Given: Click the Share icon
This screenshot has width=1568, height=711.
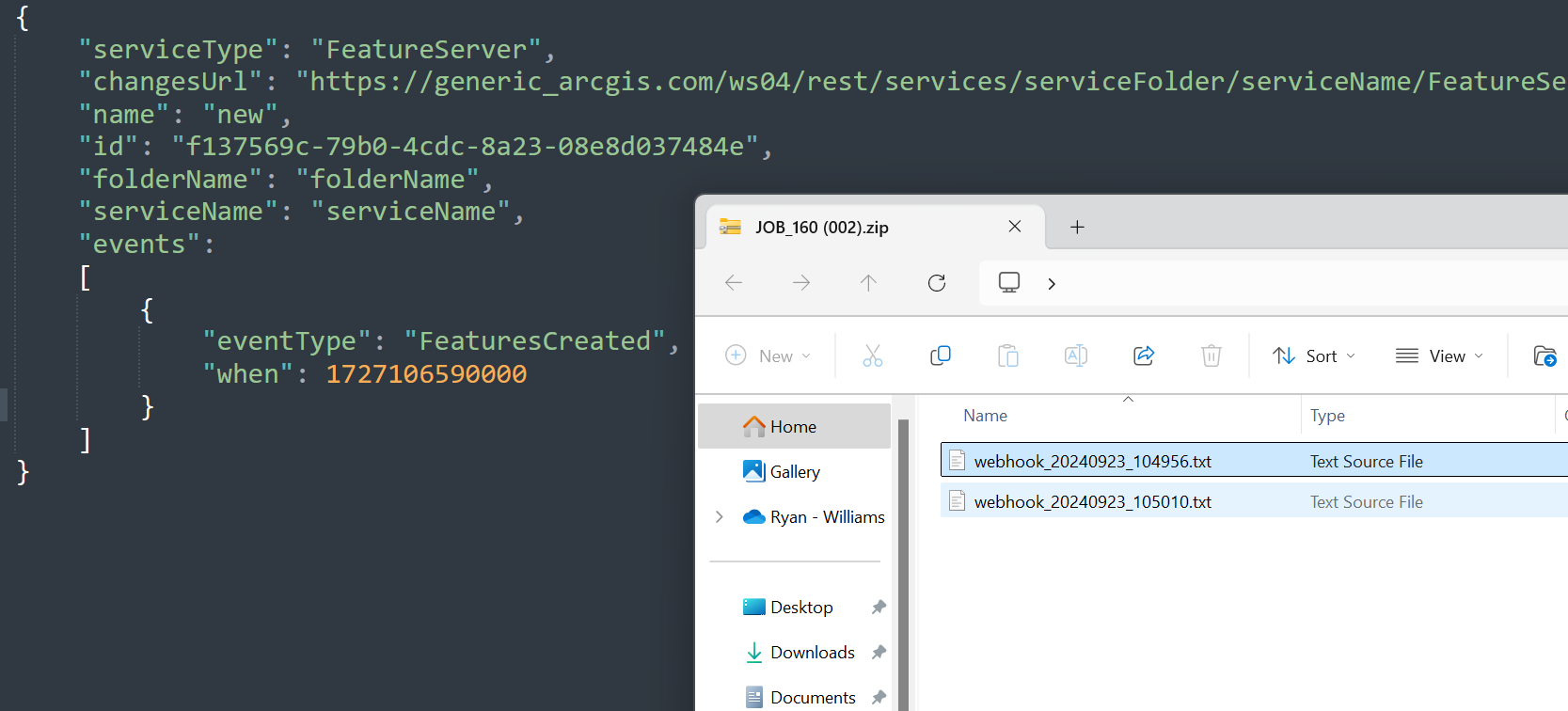Looking at the screenshot, I should coord(1144,355).
